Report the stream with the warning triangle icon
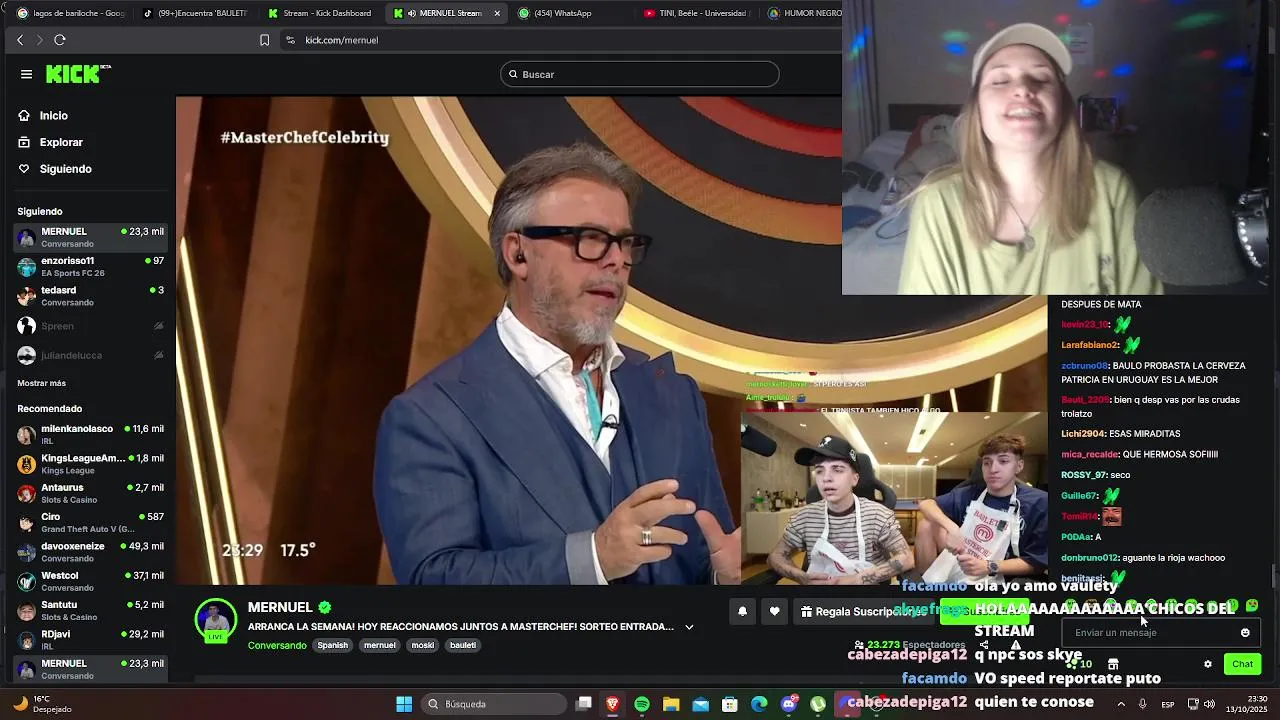Image resolution: width=1280 pixels, height=720 pixels. [1016, 644]
